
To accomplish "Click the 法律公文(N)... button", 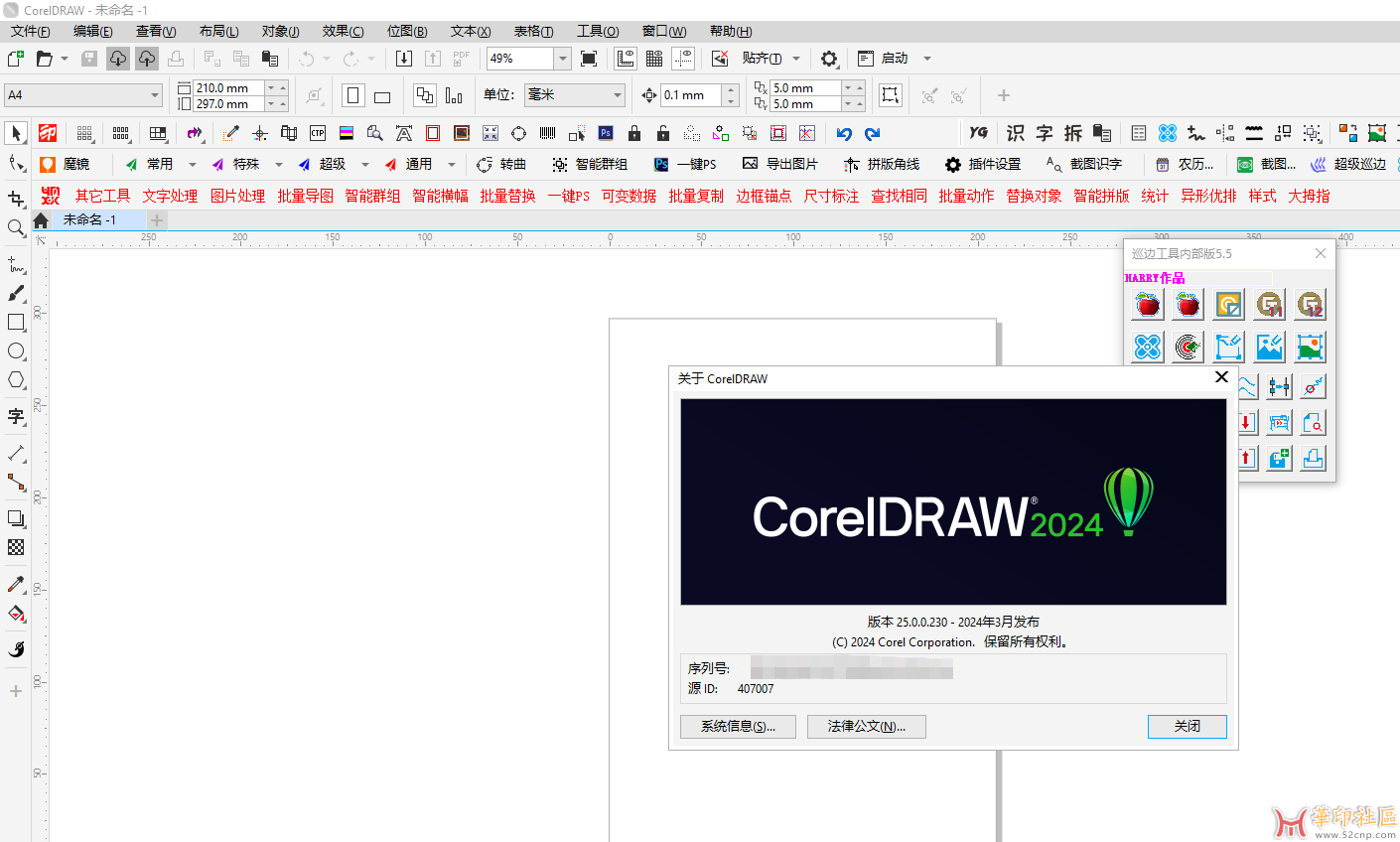I will pos(867,727).
